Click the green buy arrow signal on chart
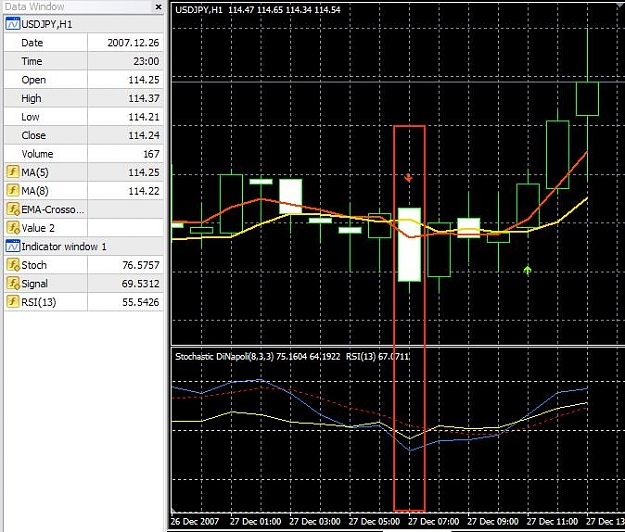Viewport: 625px width, 532px height. [527, 271]
